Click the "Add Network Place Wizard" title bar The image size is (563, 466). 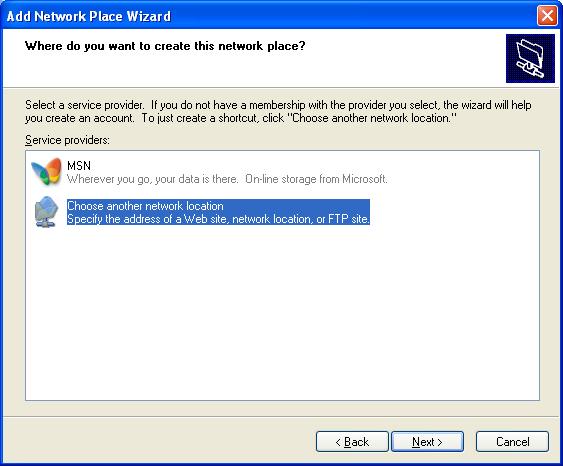click(x=269, y=16)
